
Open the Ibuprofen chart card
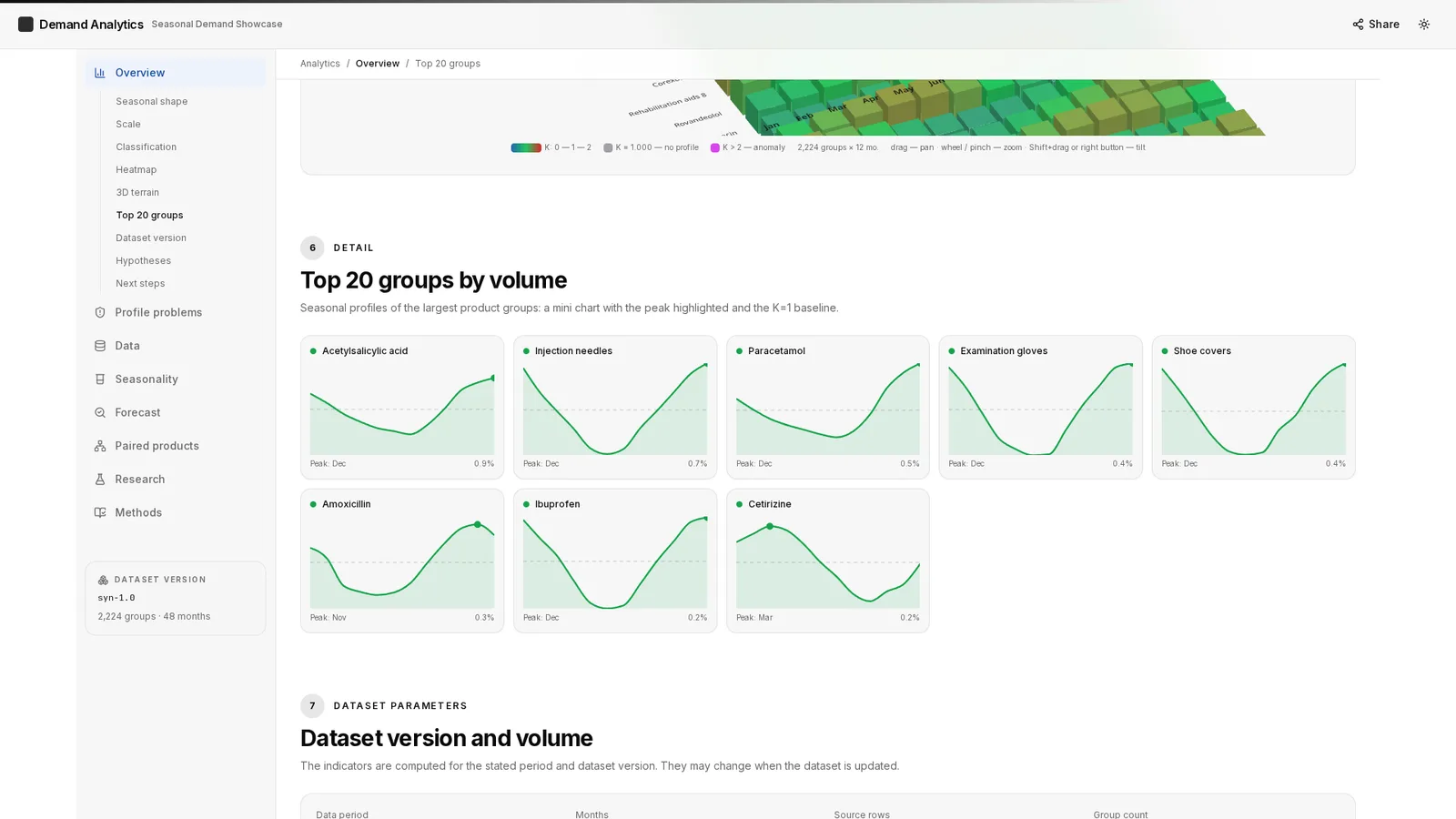[x=615, y=561]
